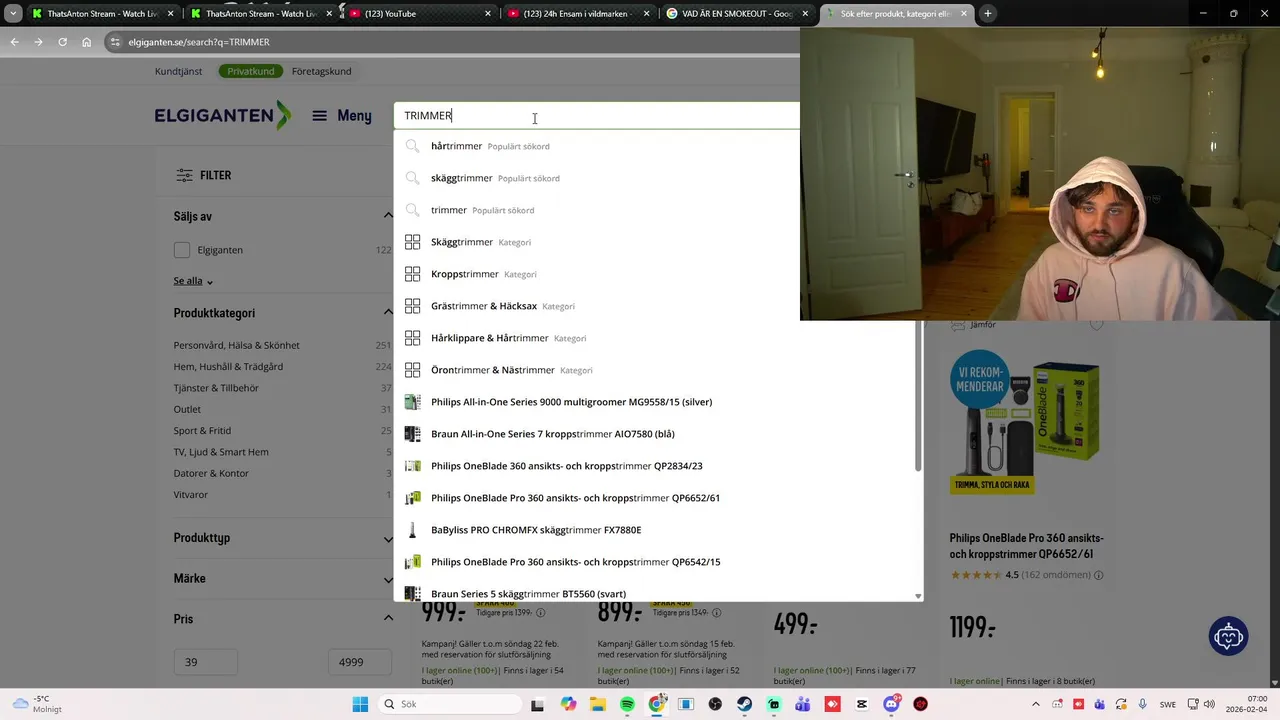
Task: Click the maximum price field 4999
Action: (x=359, y=662)
